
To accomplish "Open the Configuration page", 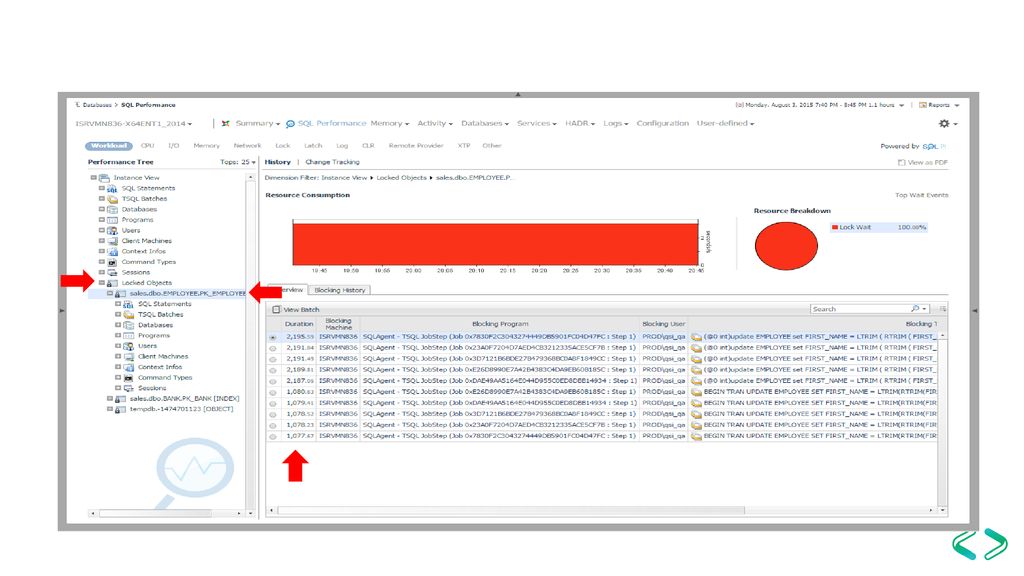I will (663, 123).
